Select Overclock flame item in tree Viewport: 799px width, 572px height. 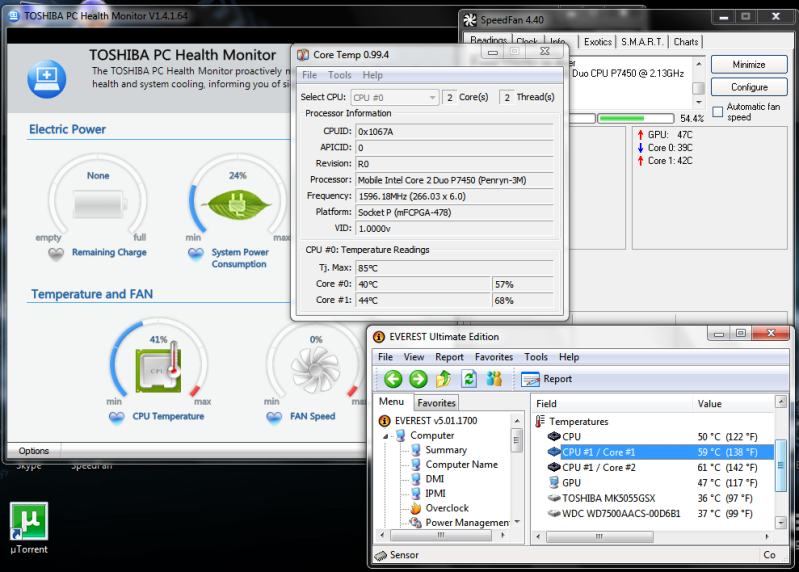click(x=440, y=508)
